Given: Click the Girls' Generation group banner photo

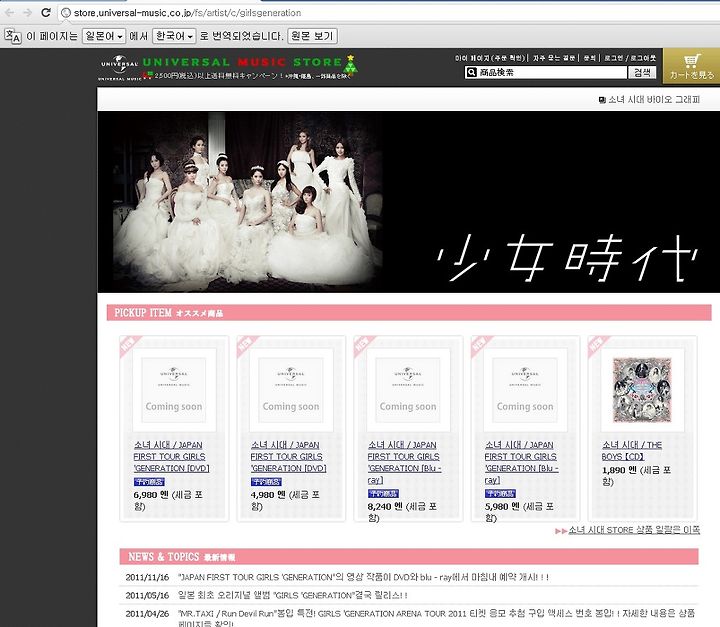Looking at the screenshot, I should point(248,202).
